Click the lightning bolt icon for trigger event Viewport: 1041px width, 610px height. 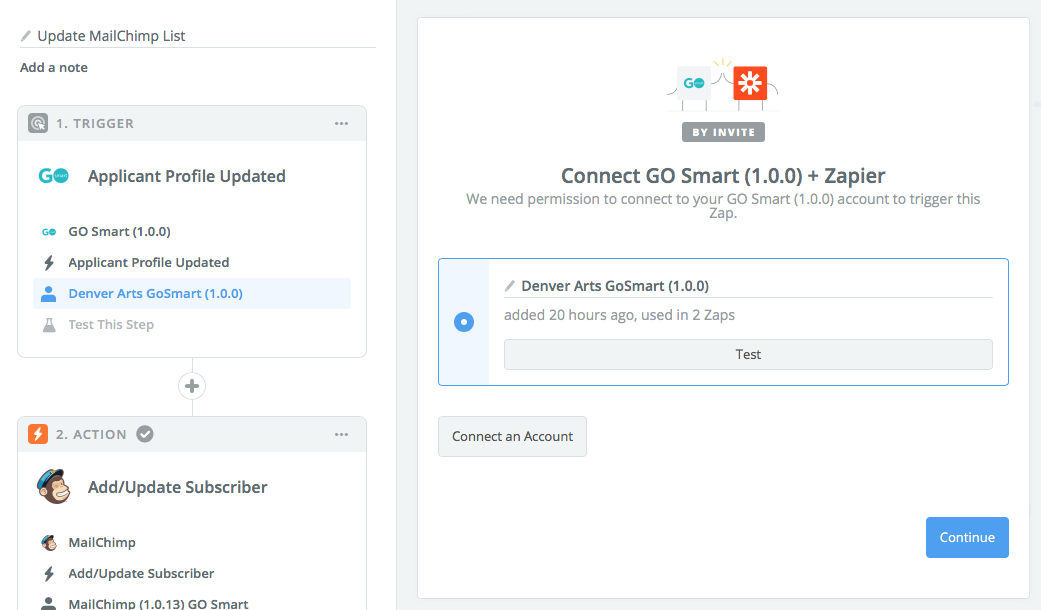point(49,263)
